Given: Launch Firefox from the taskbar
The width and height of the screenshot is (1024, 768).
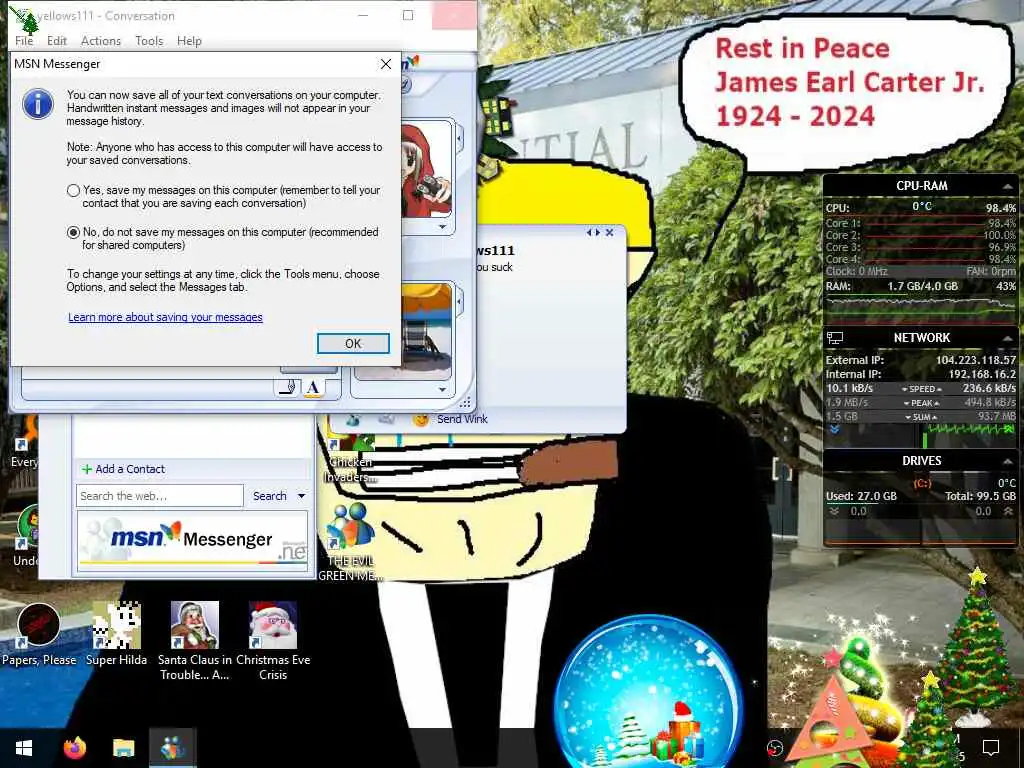Looking at the screenshot, I should (x=74, y=748).
